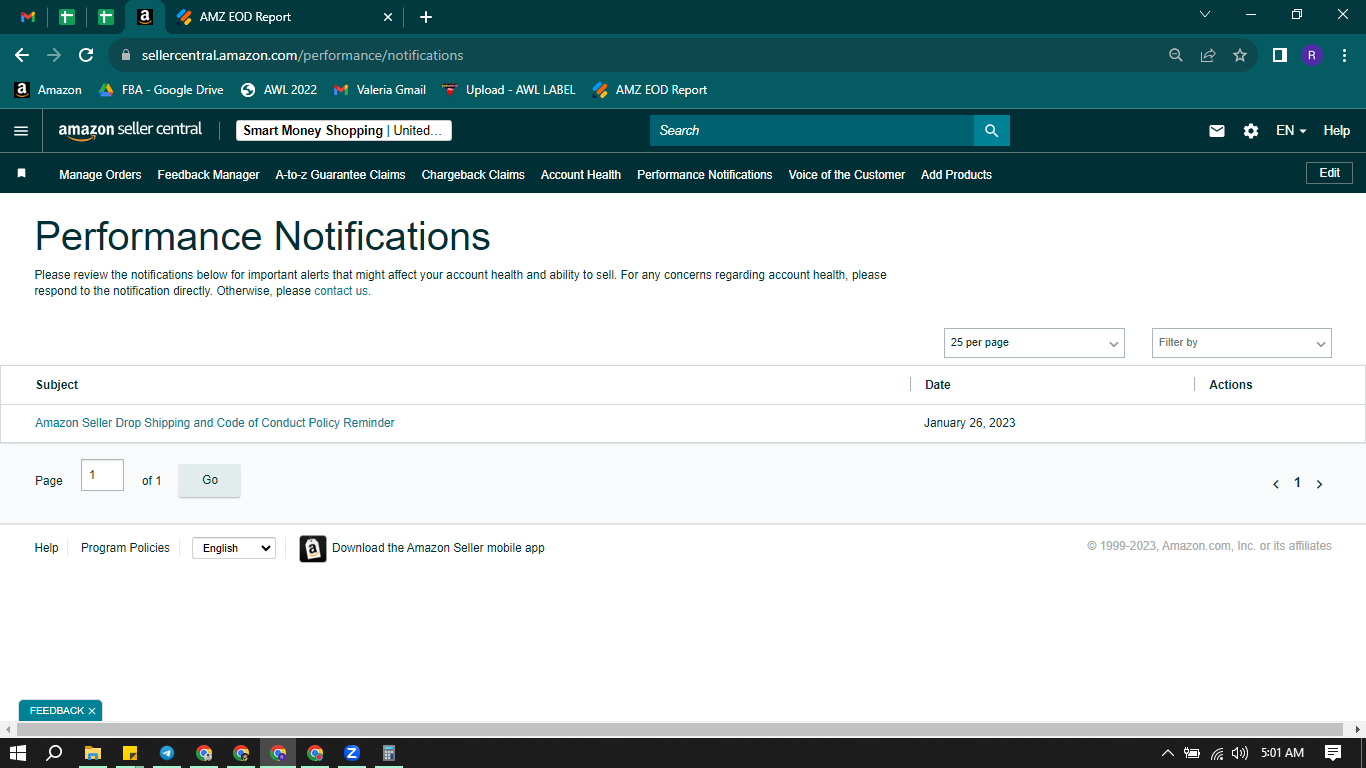This screenshot has width=1366, height=768.
Task: Expand the EN language dropdown
Action: (x=1291, y=131)
